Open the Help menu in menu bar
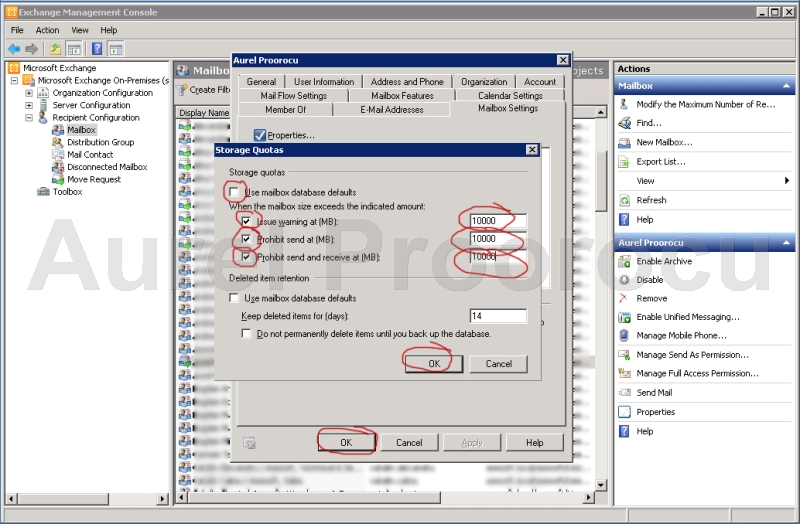 click(109, 30)
